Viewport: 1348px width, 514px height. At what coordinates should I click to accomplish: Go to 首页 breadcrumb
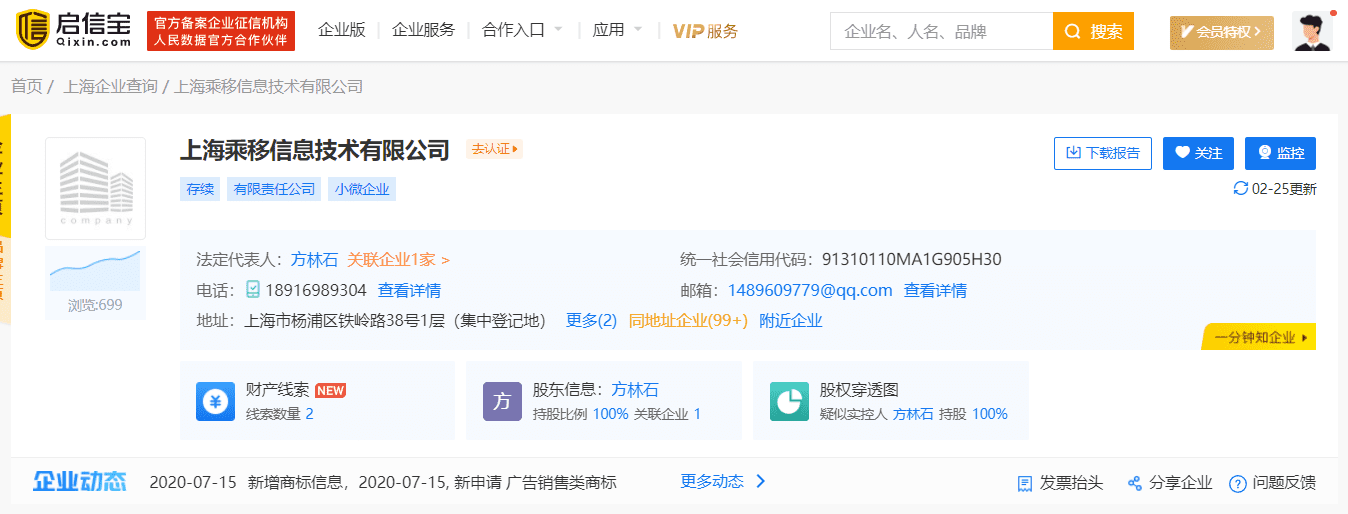pos(27,87)
